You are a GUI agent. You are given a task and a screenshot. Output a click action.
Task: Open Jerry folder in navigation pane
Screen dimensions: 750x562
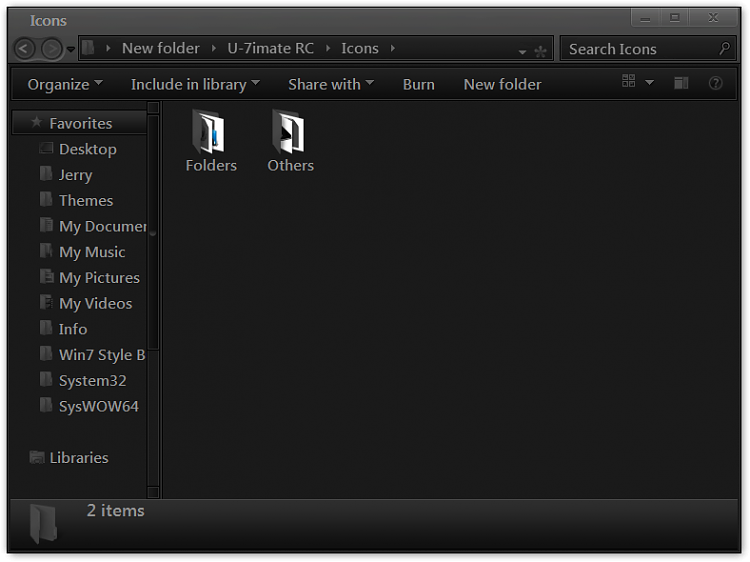click(76, 175)
